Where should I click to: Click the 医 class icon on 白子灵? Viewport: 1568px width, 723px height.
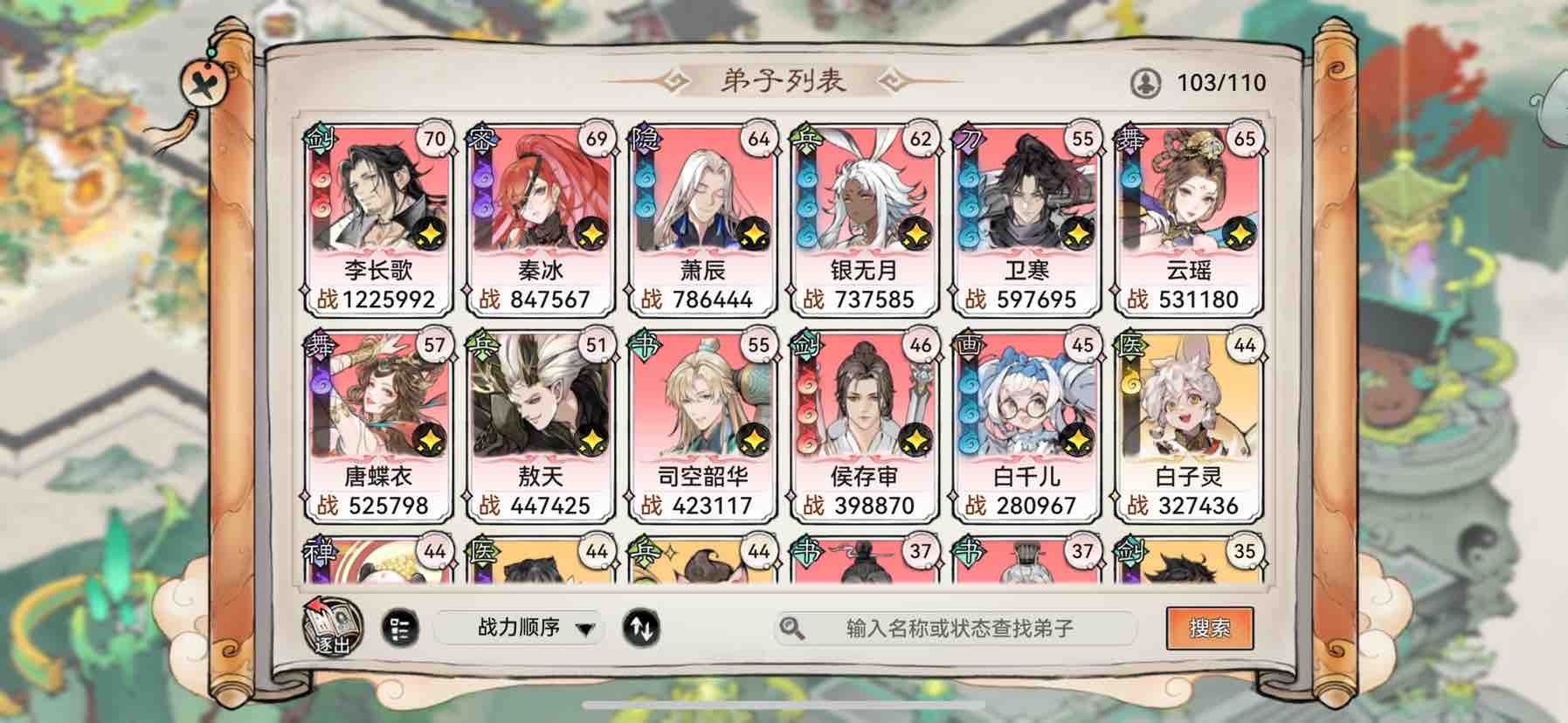[1130, 345]
